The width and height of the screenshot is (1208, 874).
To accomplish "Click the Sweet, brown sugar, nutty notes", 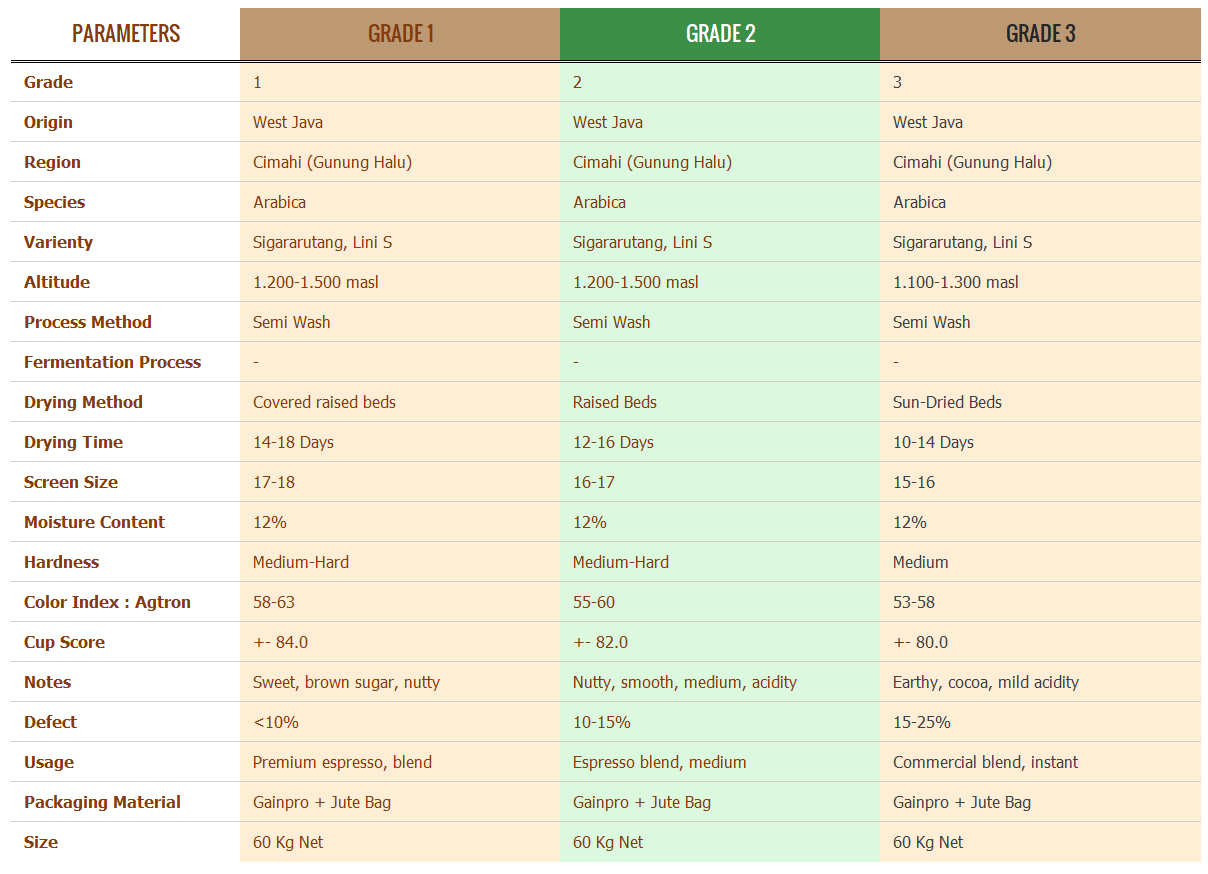I will (x=346, y=682).
